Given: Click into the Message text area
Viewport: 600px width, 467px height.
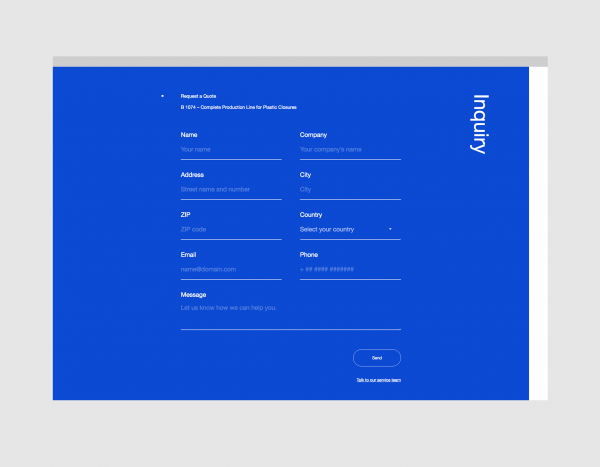Looking at the screenshot, I should pyautogui.click(x=290, y=313).
